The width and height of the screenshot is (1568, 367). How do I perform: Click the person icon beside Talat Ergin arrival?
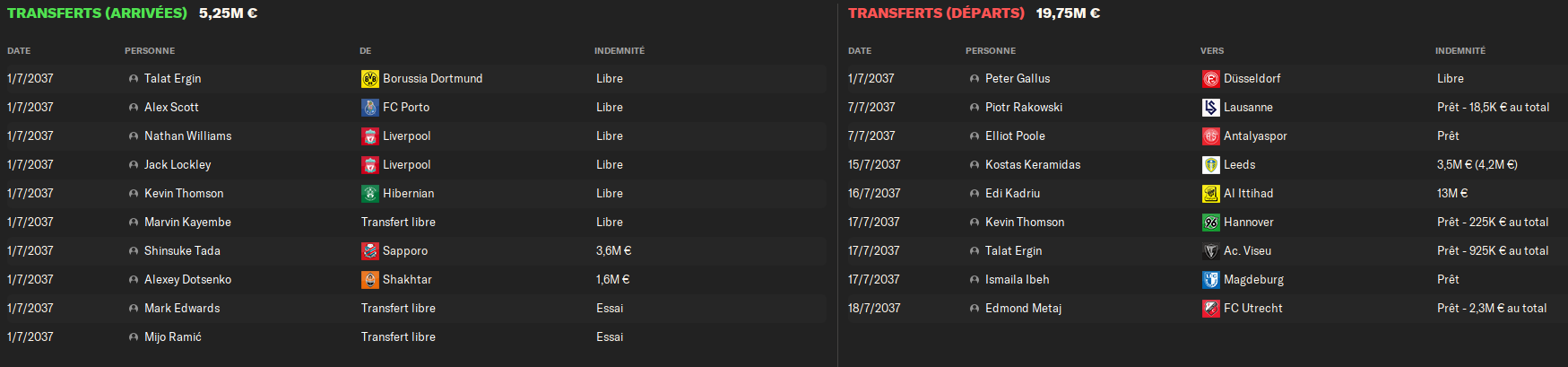coord(134,79)
